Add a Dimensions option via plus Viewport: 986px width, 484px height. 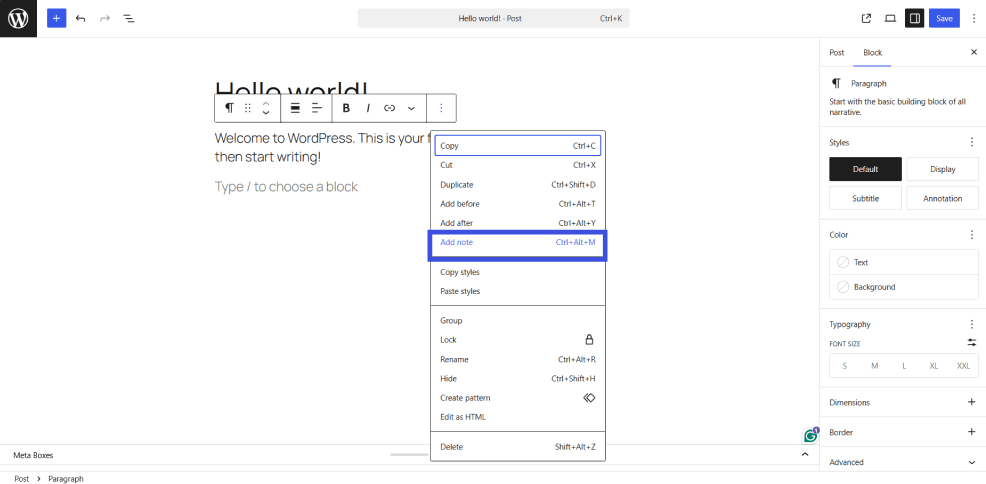tap(972, 402)
